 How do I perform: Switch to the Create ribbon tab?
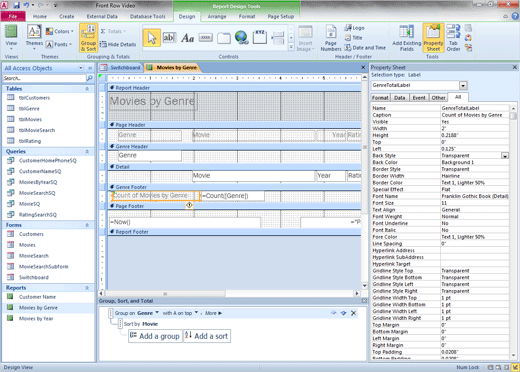(67, 16)
